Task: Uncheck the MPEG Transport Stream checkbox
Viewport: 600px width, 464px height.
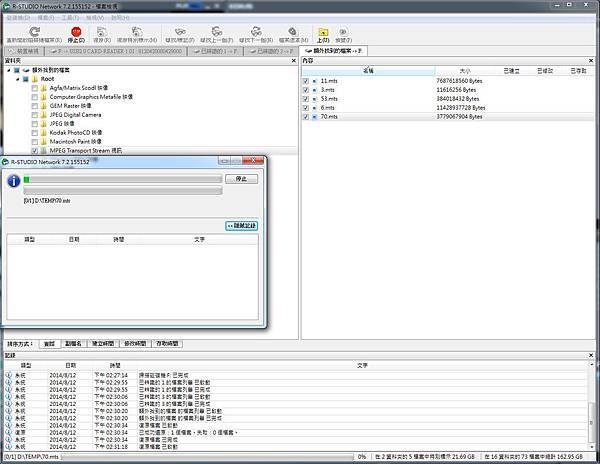Action: coord(34,149)
